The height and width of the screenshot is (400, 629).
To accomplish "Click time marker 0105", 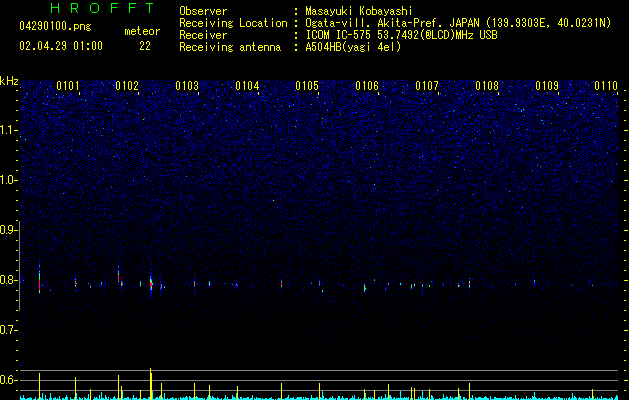I will [x=307, y=86].
